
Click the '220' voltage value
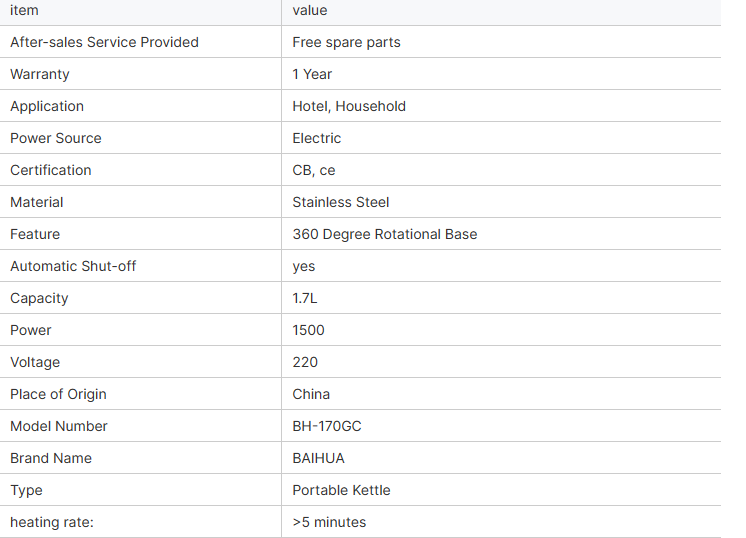(305, 362)
